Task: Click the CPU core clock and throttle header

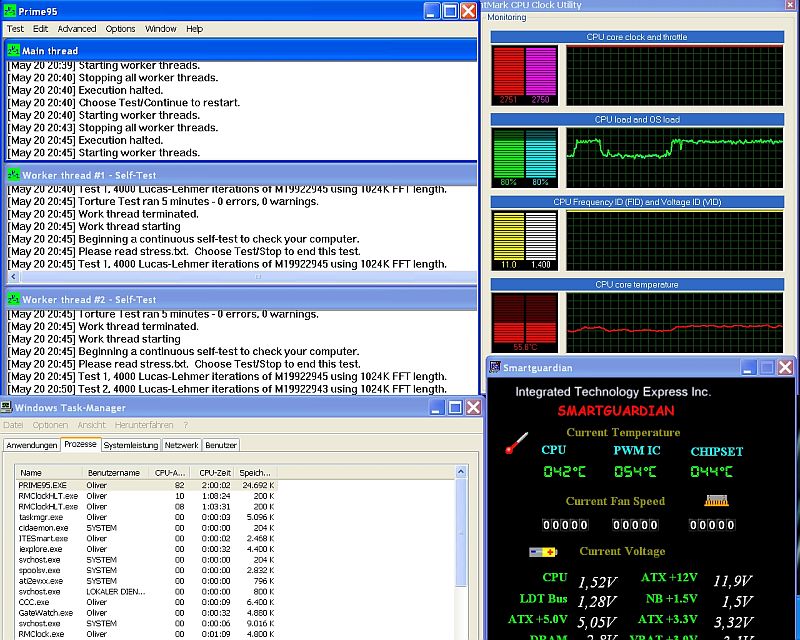Action: pos(637,37)
